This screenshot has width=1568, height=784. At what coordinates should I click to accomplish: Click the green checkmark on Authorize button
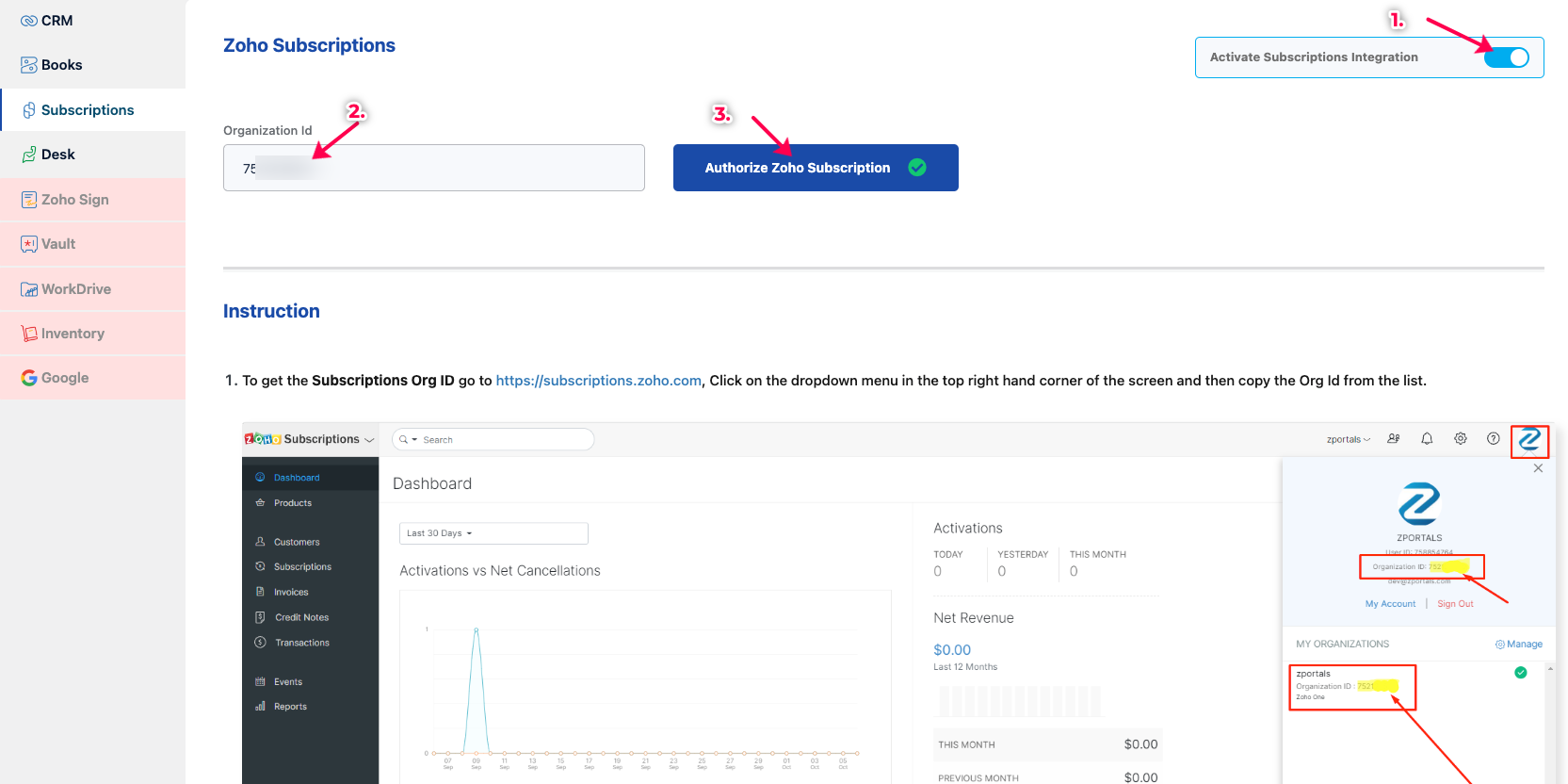point(917,168)
